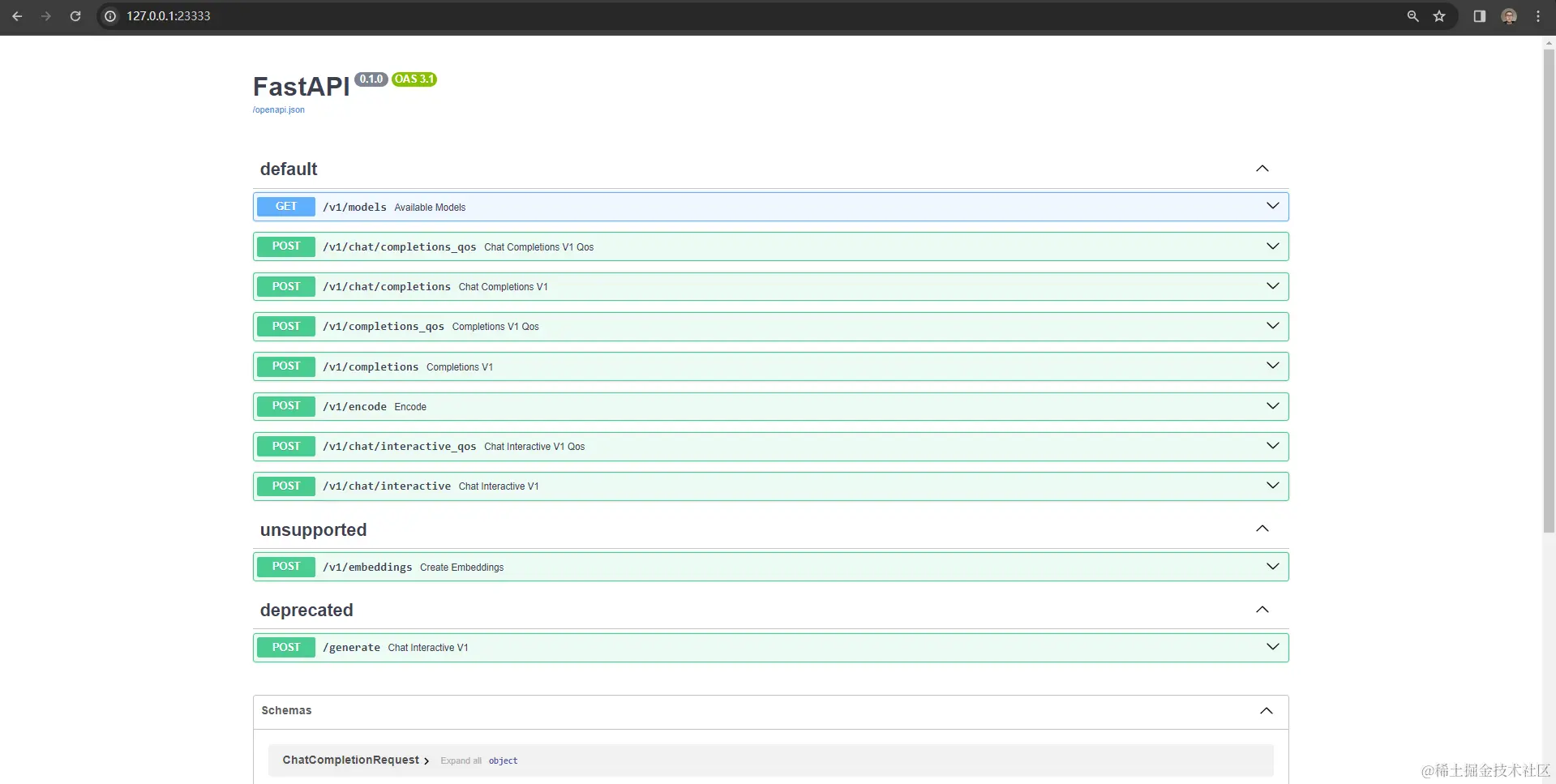The height and width of the screenshot is (784, 1556).
Task: Click the zoom magnifier icon in address bar
Action: tap(1412, 16)
